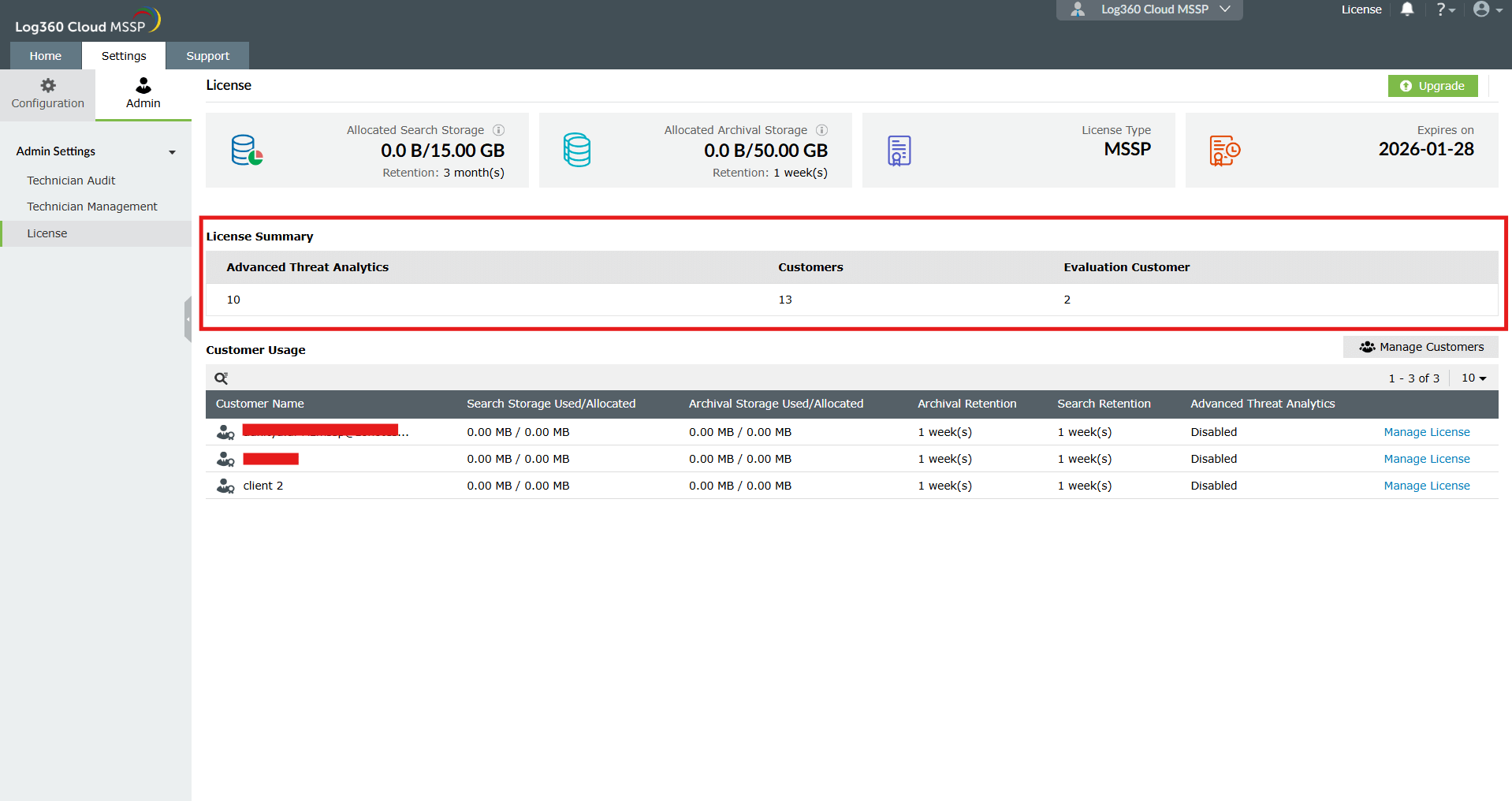
Task: Click the License Type certificate icon
Action: [x=899, y=151]
